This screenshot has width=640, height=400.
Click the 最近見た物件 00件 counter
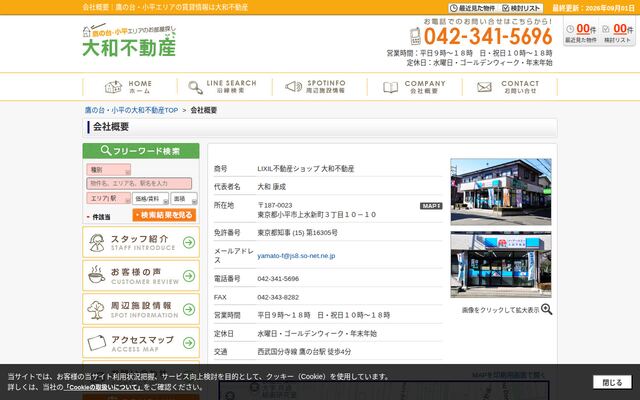click(x=581, y=33)
